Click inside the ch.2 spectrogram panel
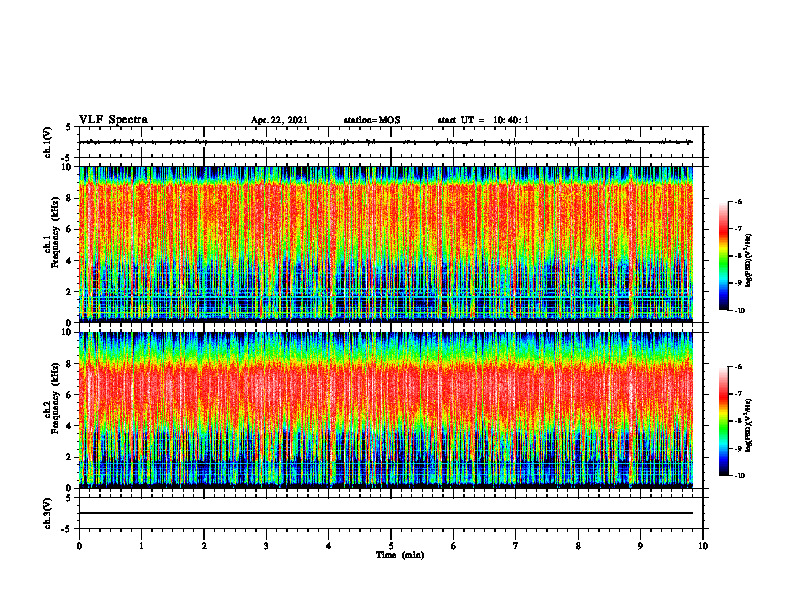Screen dimensions: 792x612 pyautogui.click(x=386, y=410)
